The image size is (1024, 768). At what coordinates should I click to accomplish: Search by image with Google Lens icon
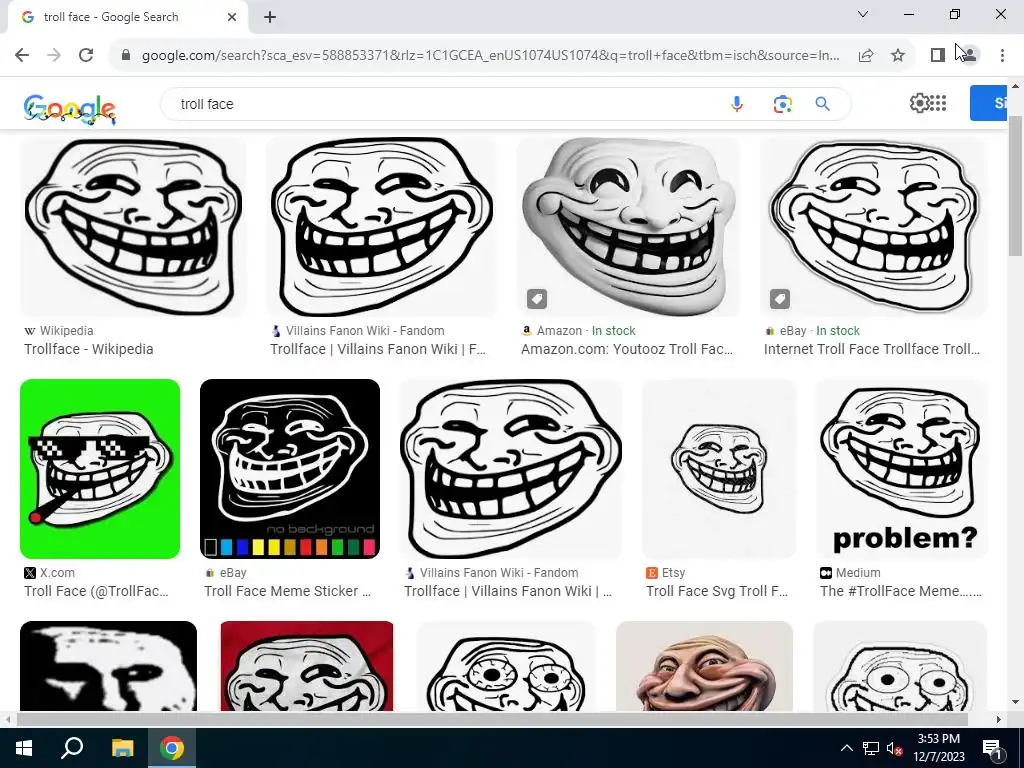click(782, 104)
